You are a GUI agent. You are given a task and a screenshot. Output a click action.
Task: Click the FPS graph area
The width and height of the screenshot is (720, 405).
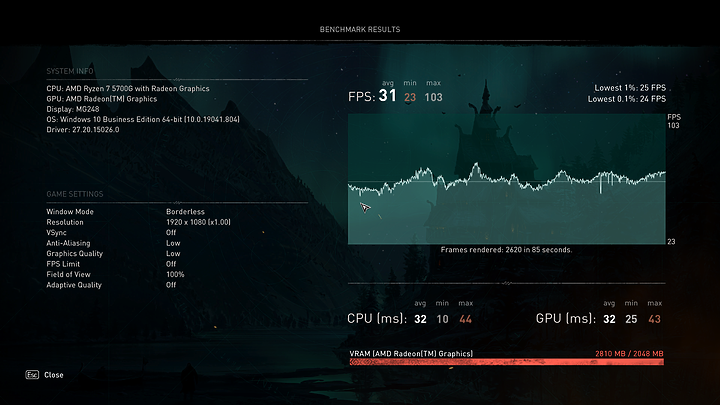(506, 179)
